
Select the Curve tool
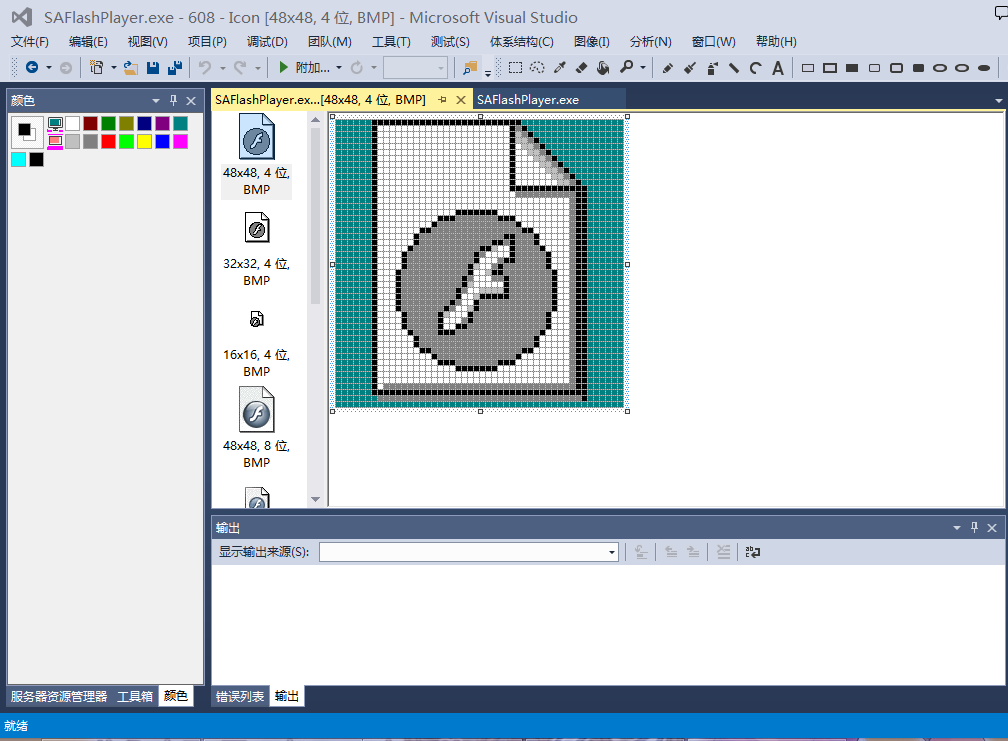coord(756,67)
